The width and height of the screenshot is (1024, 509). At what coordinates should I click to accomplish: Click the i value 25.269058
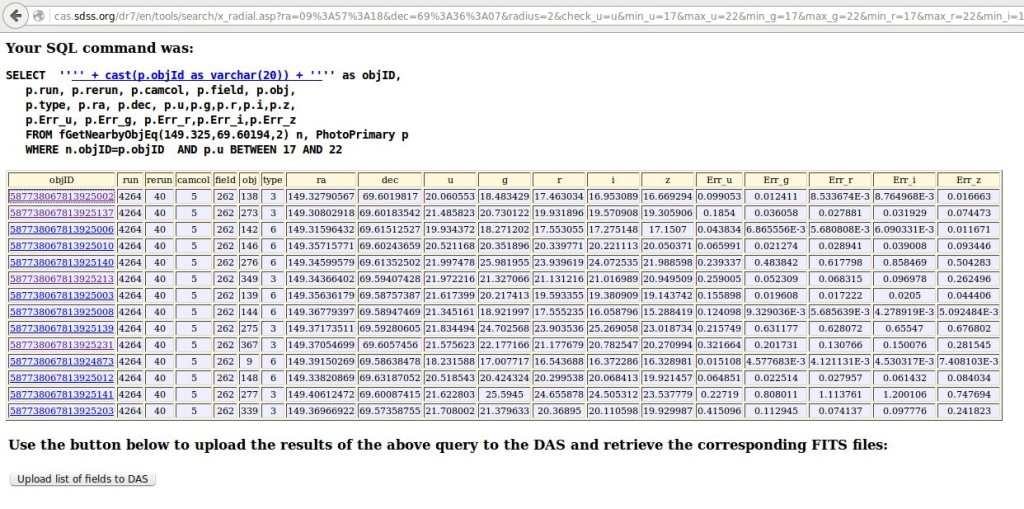point(613,328)
